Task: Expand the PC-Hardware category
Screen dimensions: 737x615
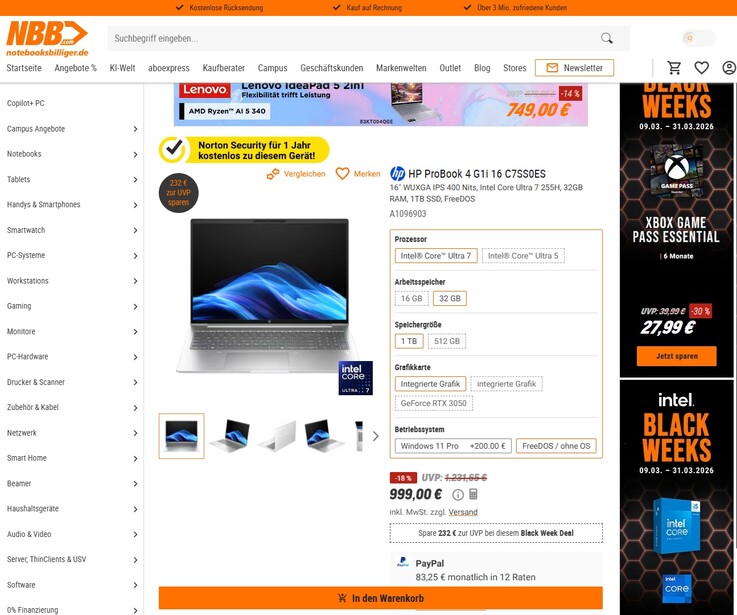Action: point(135,357)
